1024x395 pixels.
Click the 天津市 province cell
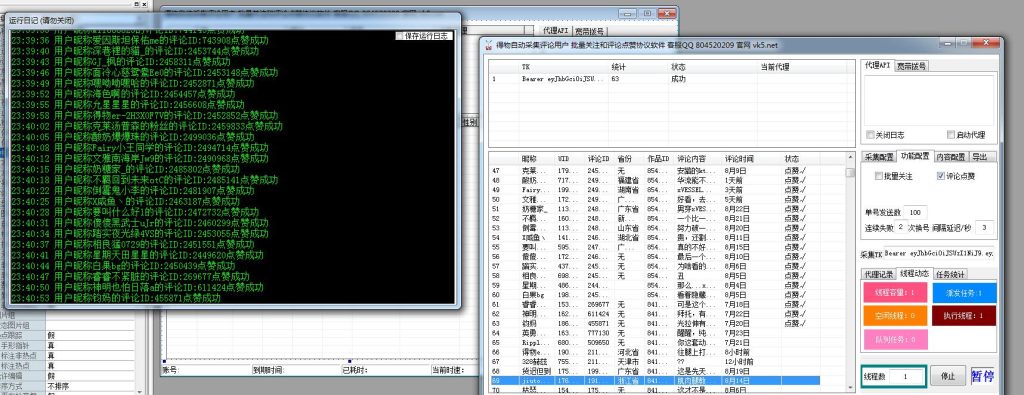pos(628,361)
